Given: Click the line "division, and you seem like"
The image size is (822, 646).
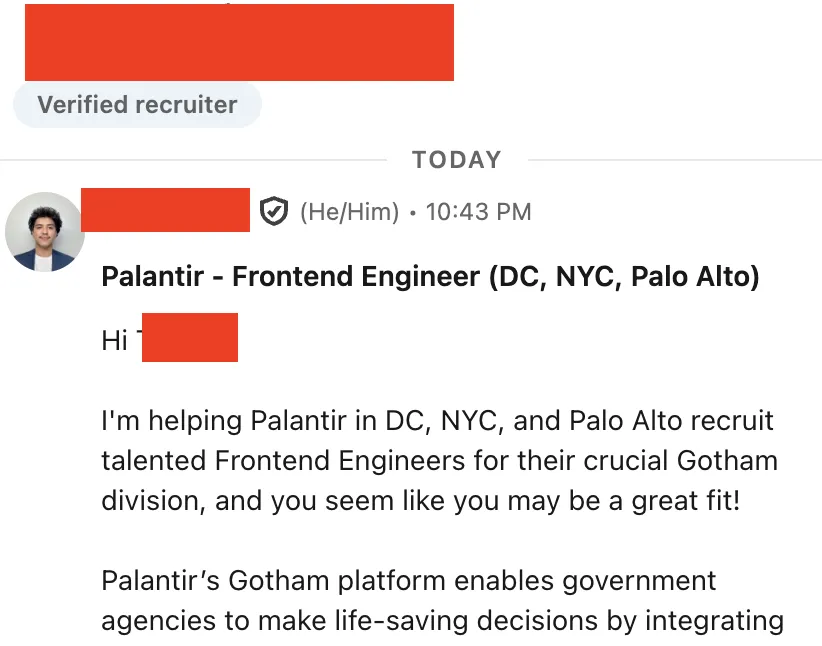Looking at the screenshot, I should [421, 501].
